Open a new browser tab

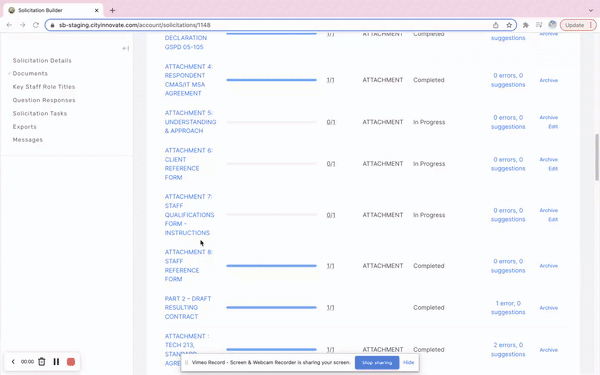[x=112, y=10]
